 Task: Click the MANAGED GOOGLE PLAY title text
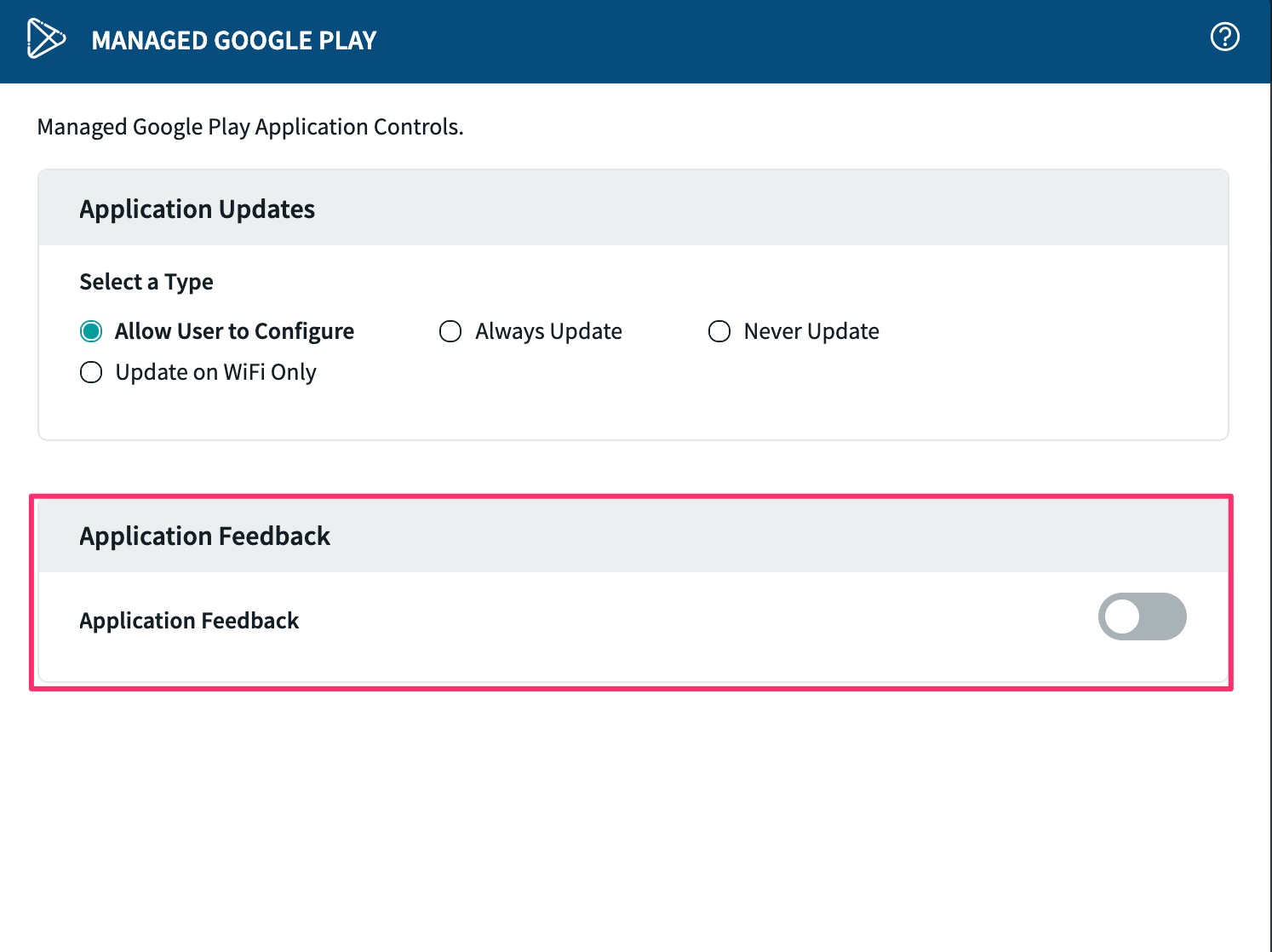(233, 41)
